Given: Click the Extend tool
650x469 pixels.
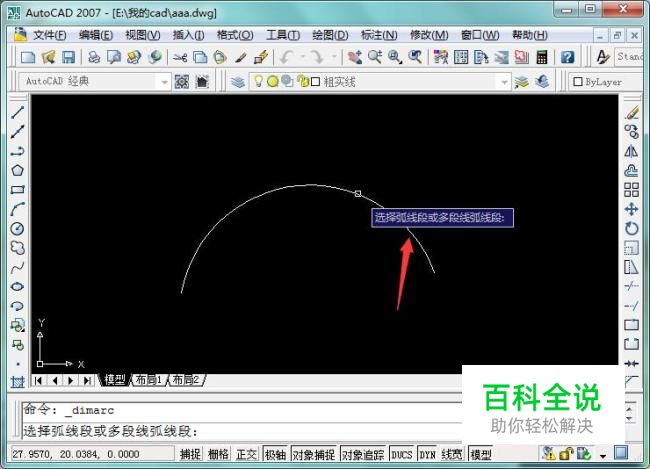Looking at the screenshot, I should [x=632, y=306].
